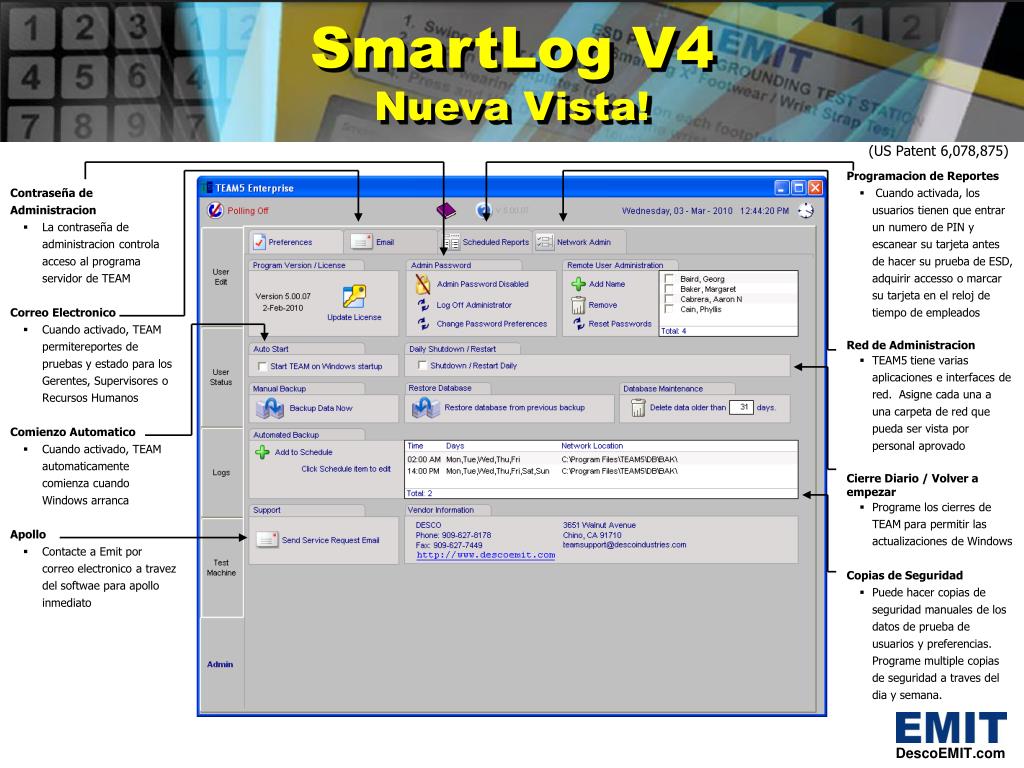Click the Update License link
The image size is (1024, 768).
pyautogui.click(x=354, y=317)
